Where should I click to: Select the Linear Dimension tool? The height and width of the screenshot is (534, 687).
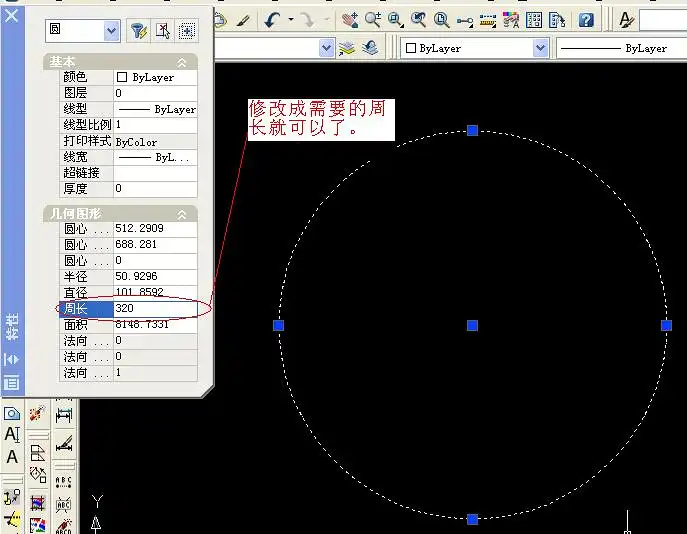click(x=64, y=415)
